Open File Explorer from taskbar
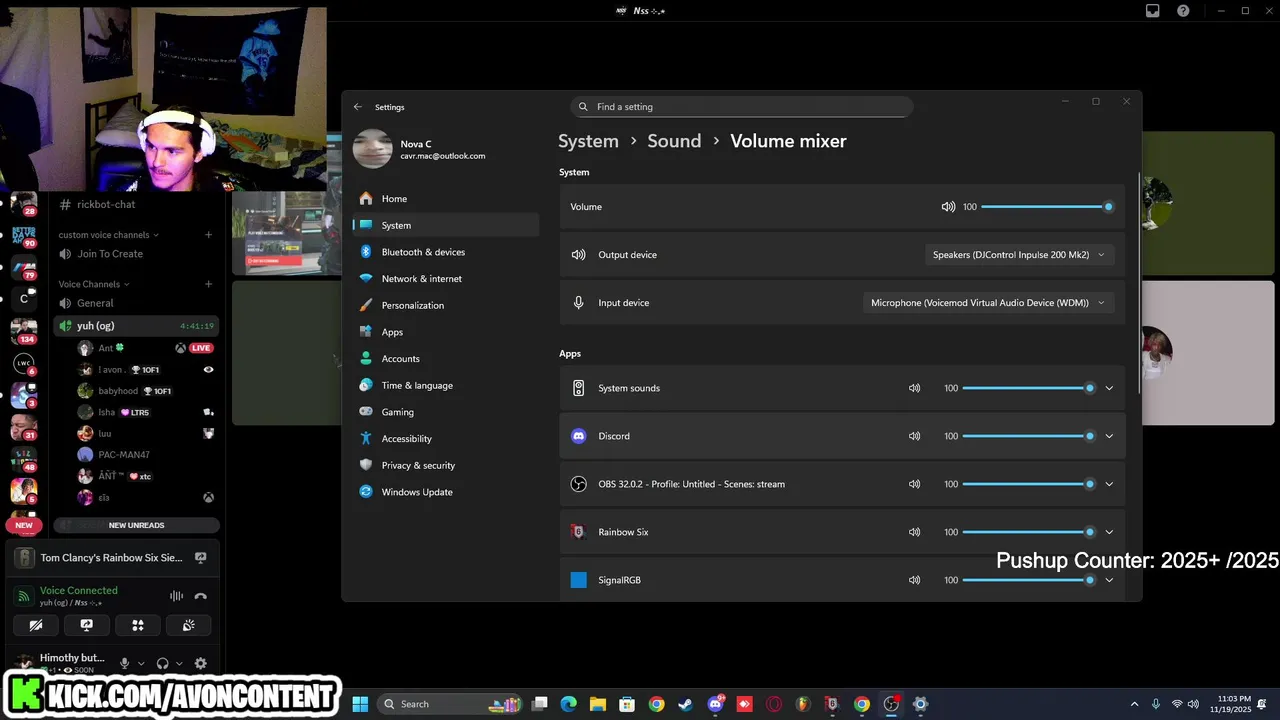Viewport: 1280px width, 720px height. 597,704
